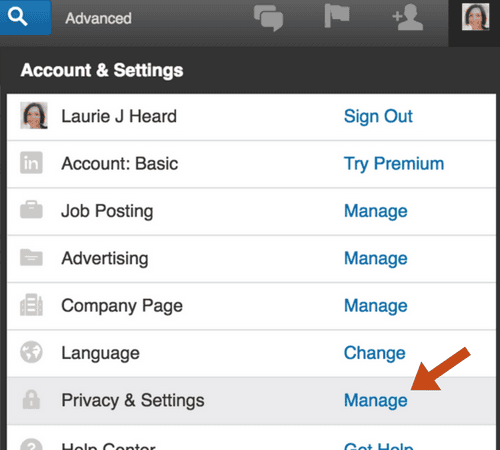Manage Privacy & Settings
500x450 pixels.
tap(376, 401)
